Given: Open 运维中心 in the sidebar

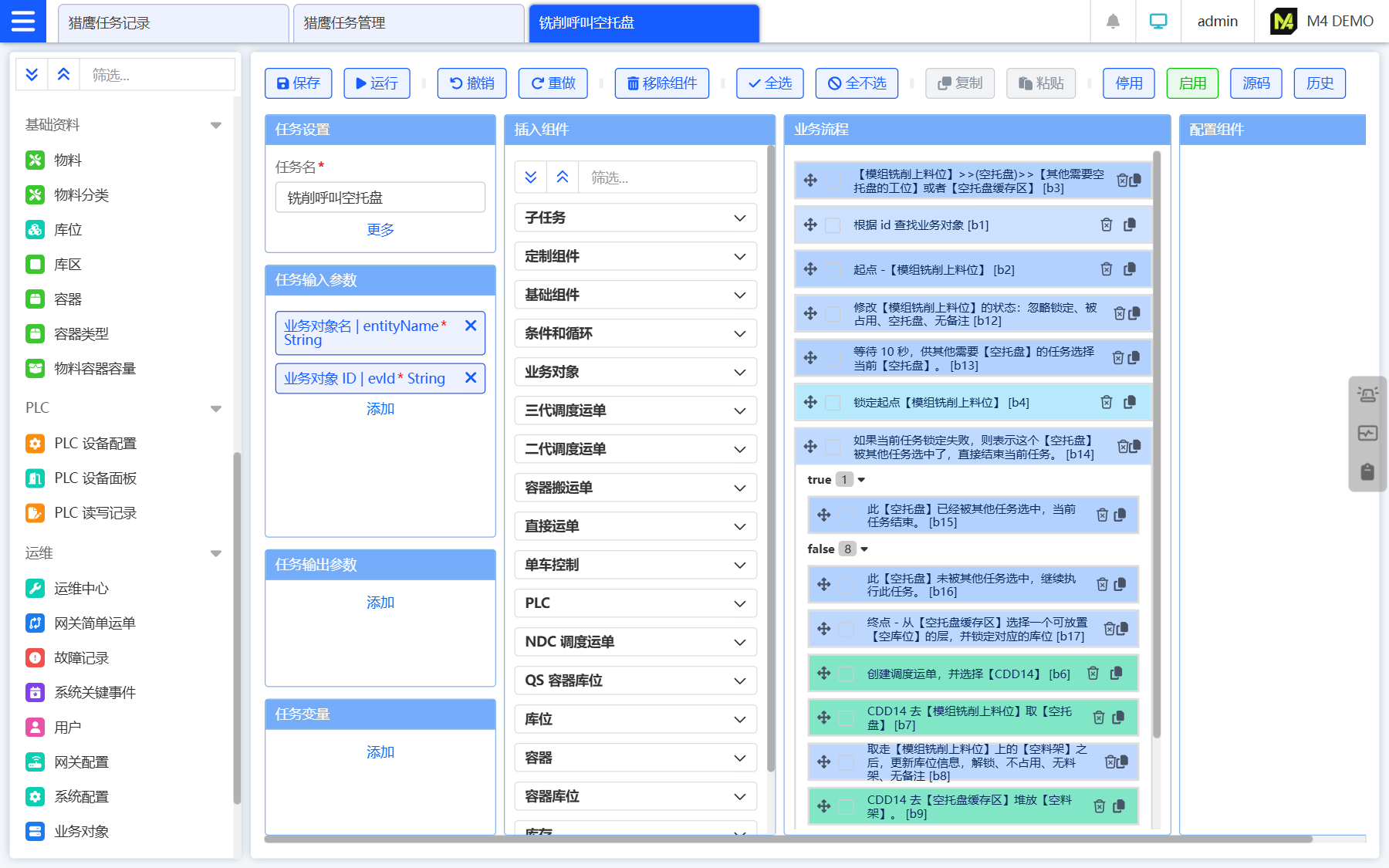Looking at the screenshot, I should pos(81,589).
